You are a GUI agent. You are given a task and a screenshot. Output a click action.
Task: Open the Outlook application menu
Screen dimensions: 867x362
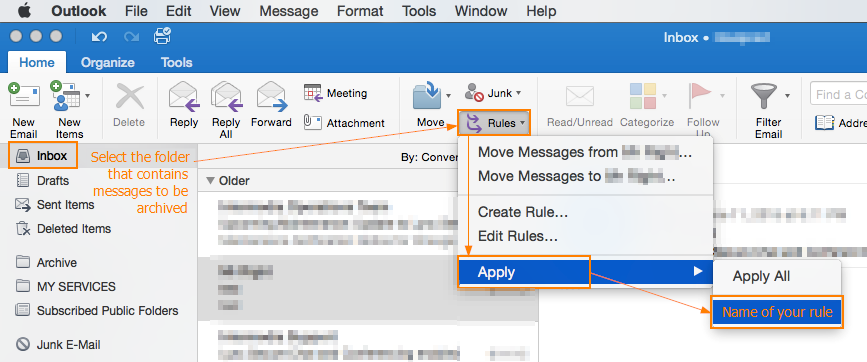pos(79,11)
